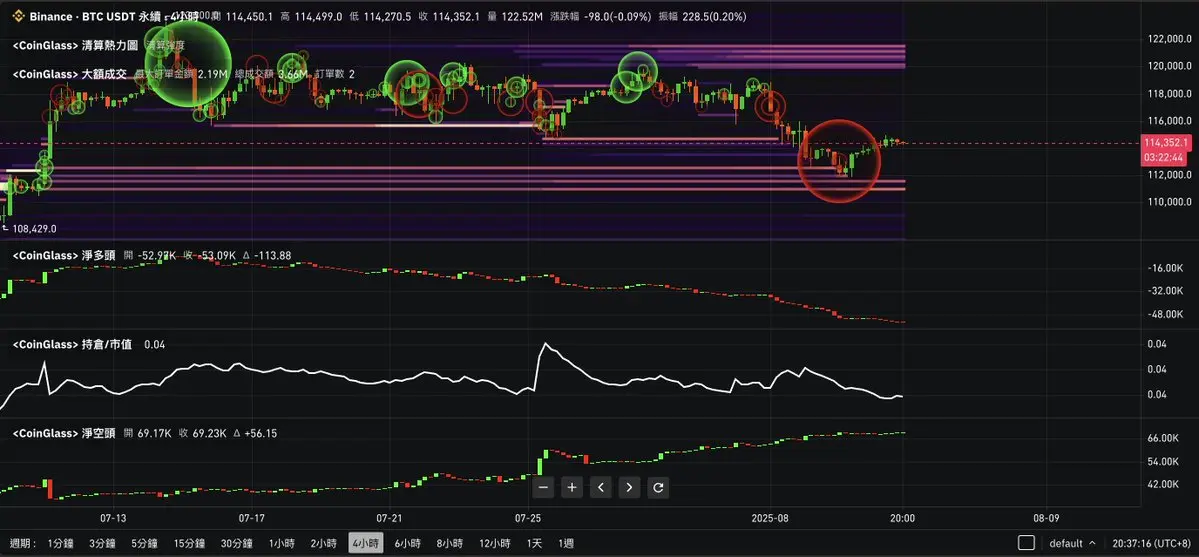1199x557 pixels.
Task: Switch to 1週 timeframe
Action: coord(566,543)
